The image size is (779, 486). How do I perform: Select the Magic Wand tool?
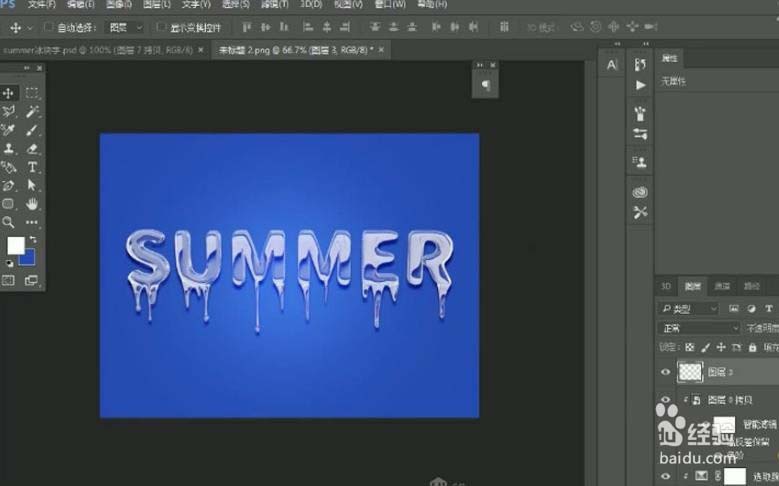32,112
